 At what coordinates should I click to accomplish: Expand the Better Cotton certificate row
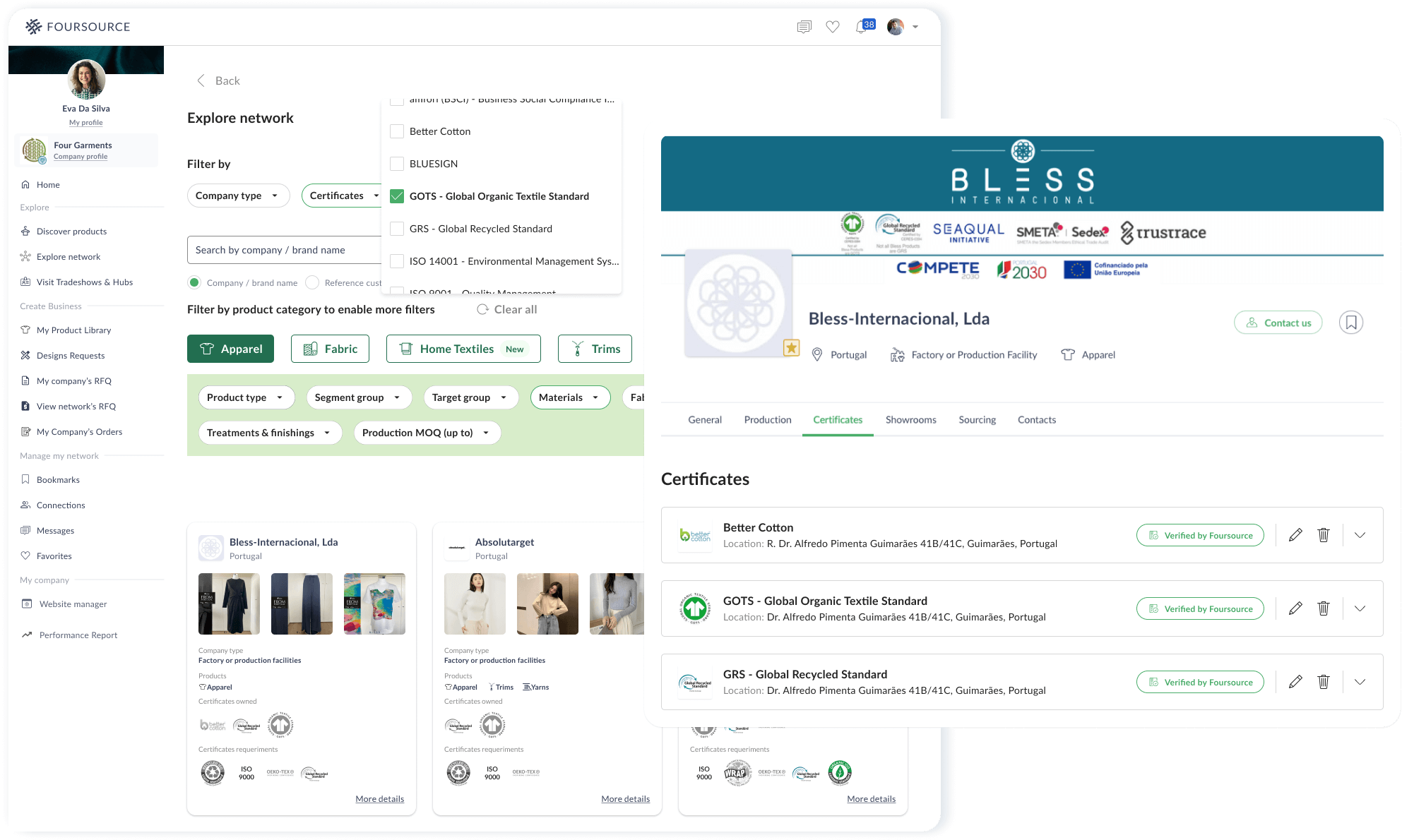(1360, 535)
